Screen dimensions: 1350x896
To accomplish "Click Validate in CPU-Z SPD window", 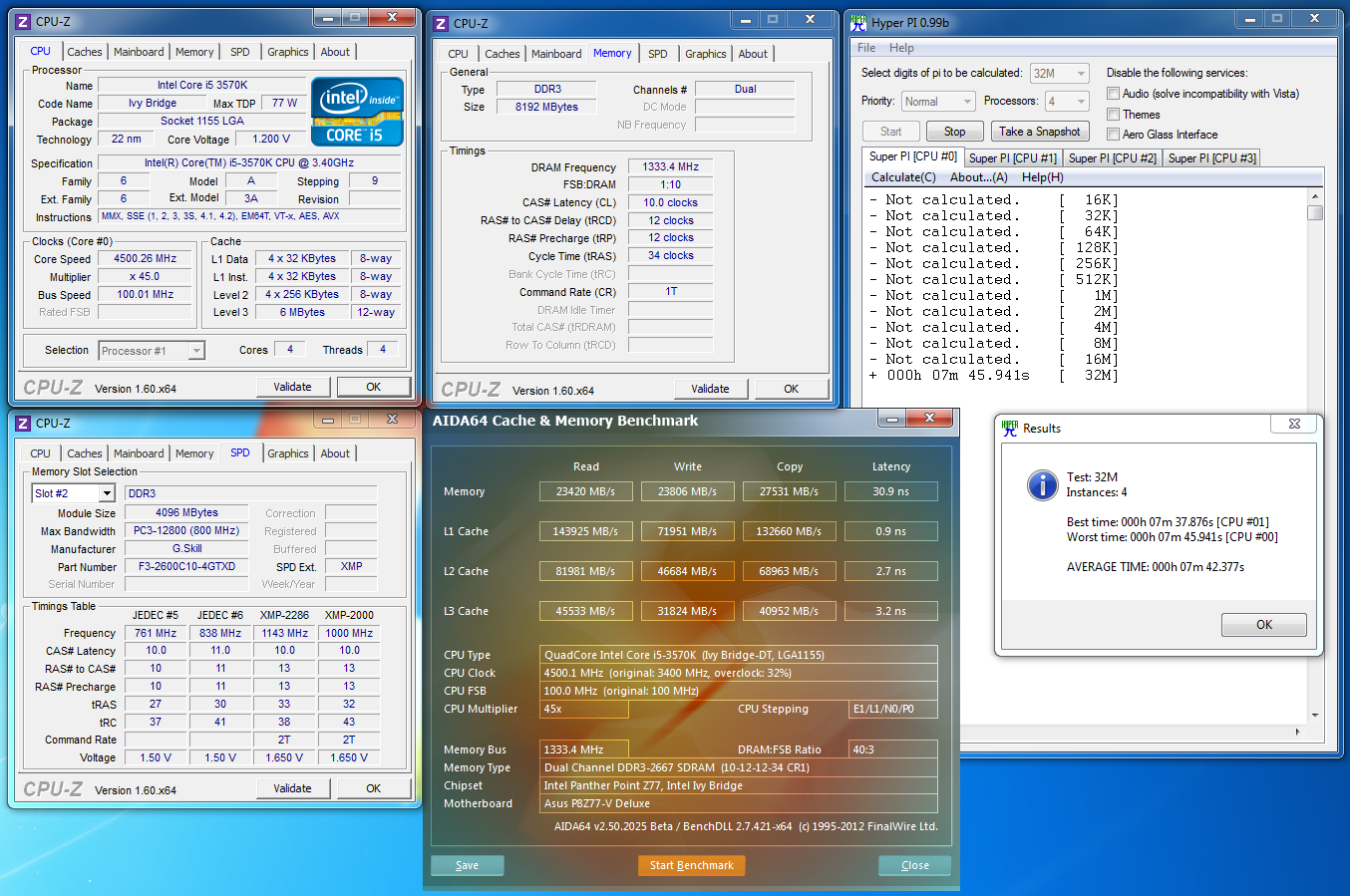I will [x=292, y=788].
